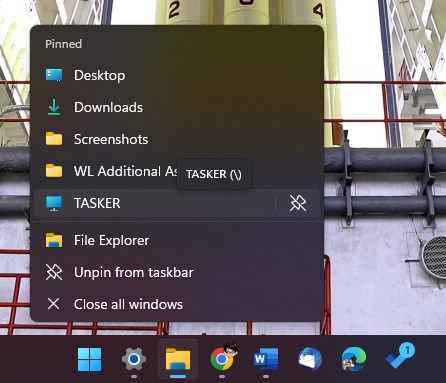
Task: Open the pinned Screenshots folder
Action: coord(177,139)
